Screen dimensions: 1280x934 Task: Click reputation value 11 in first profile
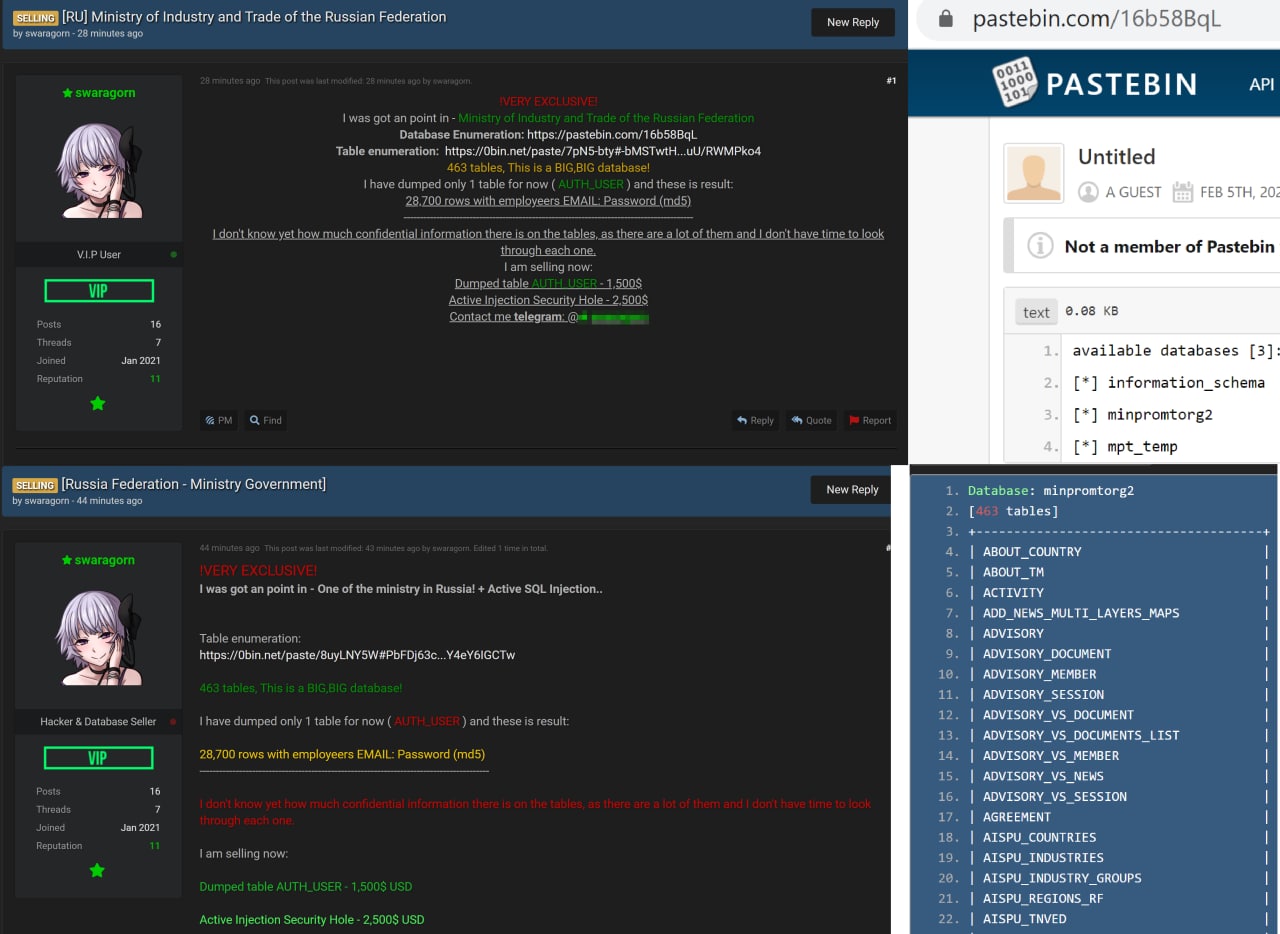click(x=155, y=379)
